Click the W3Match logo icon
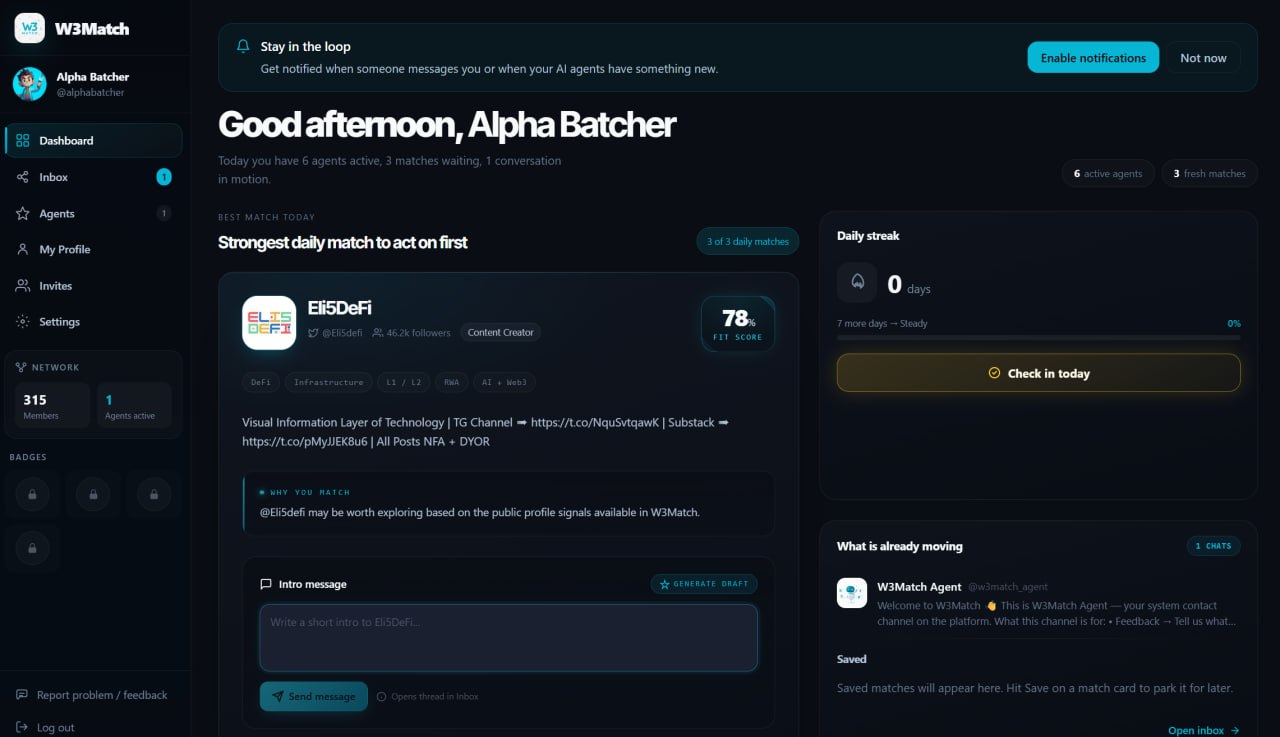The width and height of the screenshot is (1280, 737). click(29, 28)
